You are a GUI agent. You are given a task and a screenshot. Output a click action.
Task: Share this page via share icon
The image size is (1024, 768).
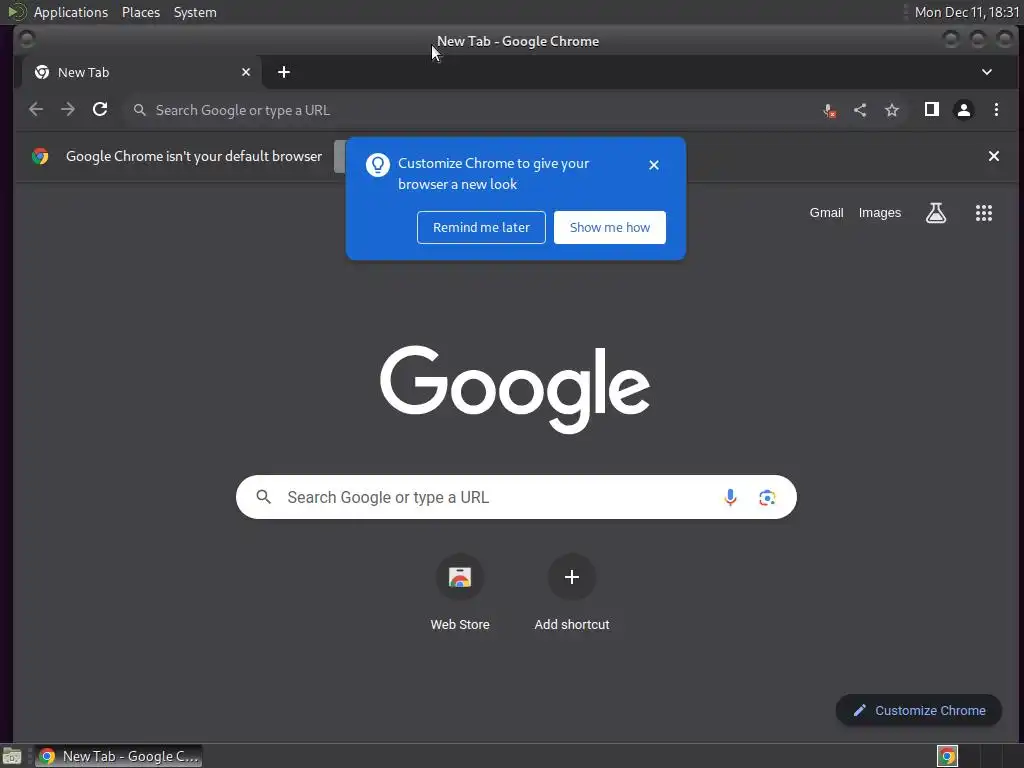(x=860, y=110)
